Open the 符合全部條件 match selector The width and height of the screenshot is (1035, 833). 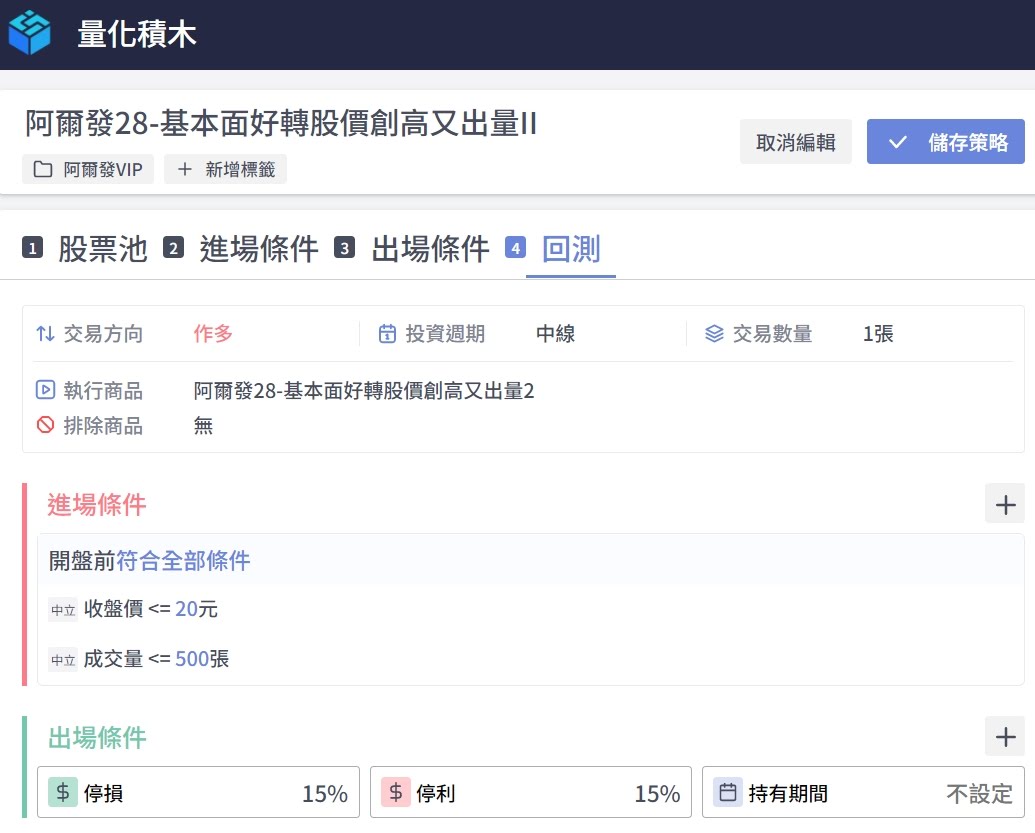pyautogui.click(x=183, y=560)
